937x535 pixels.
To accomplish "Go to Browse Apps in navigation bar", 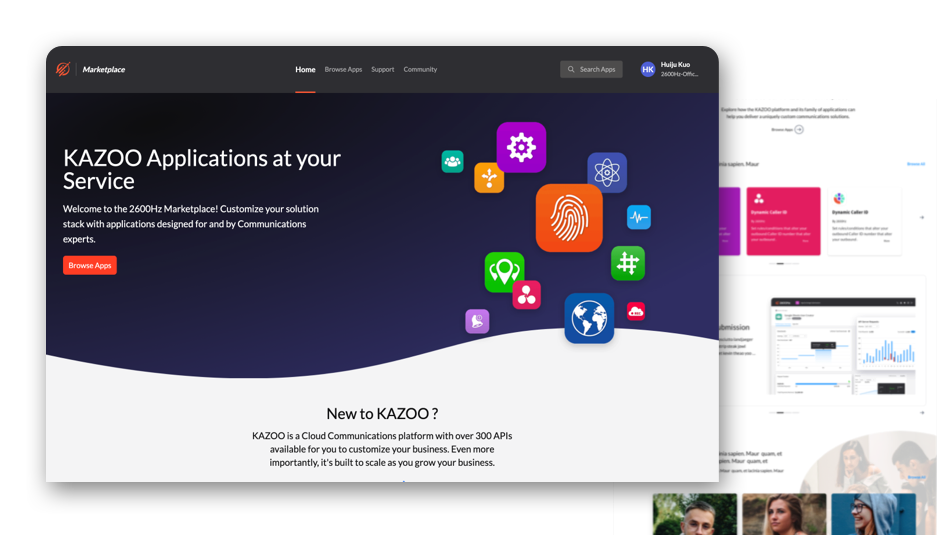I will coord(343,69).
